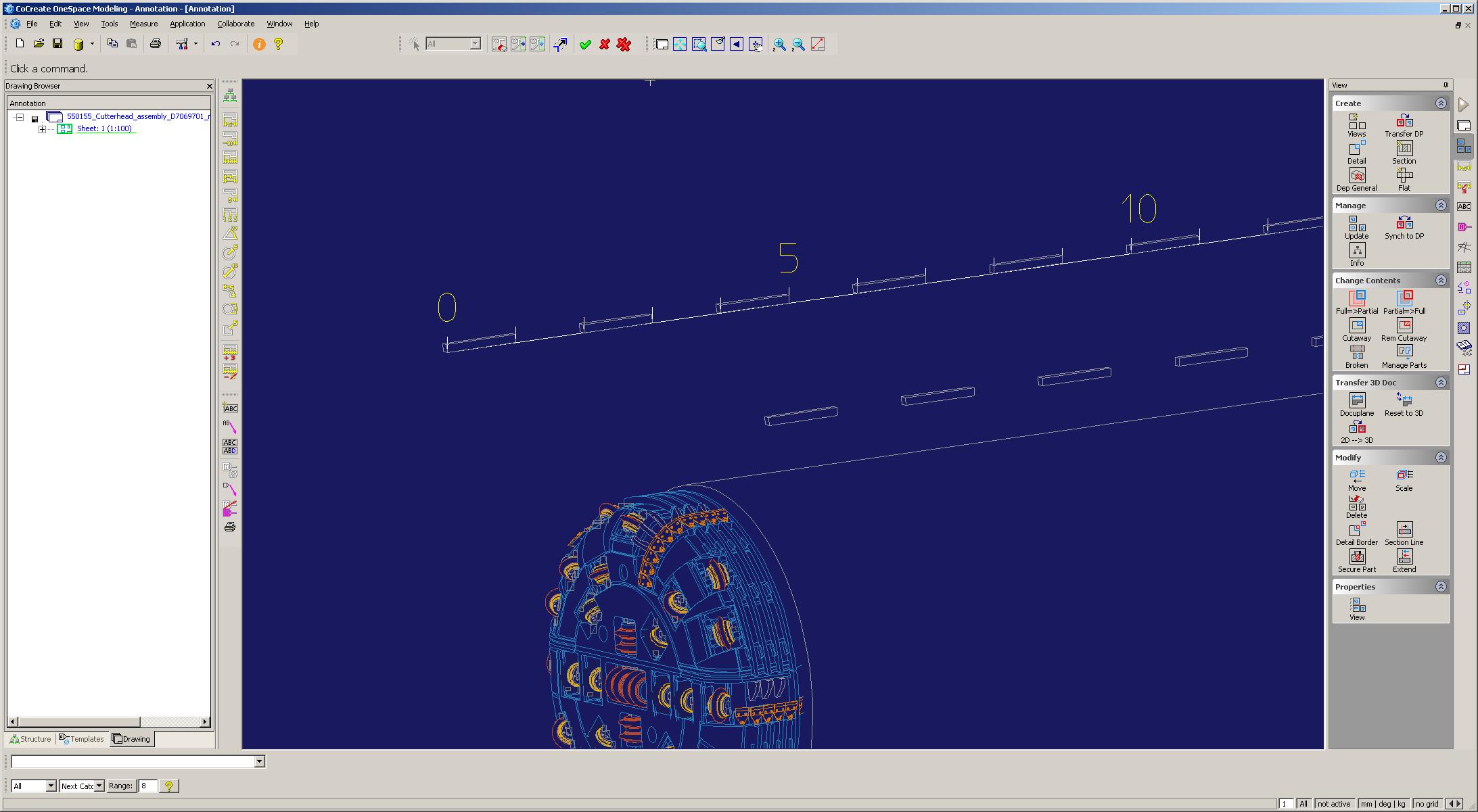Open the Manage Parts tool

(x=1404, y=357)
